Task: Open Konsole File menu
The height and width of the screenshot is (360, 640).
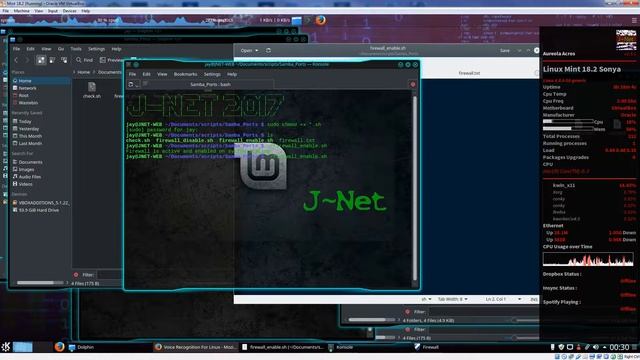Action: 132,74
